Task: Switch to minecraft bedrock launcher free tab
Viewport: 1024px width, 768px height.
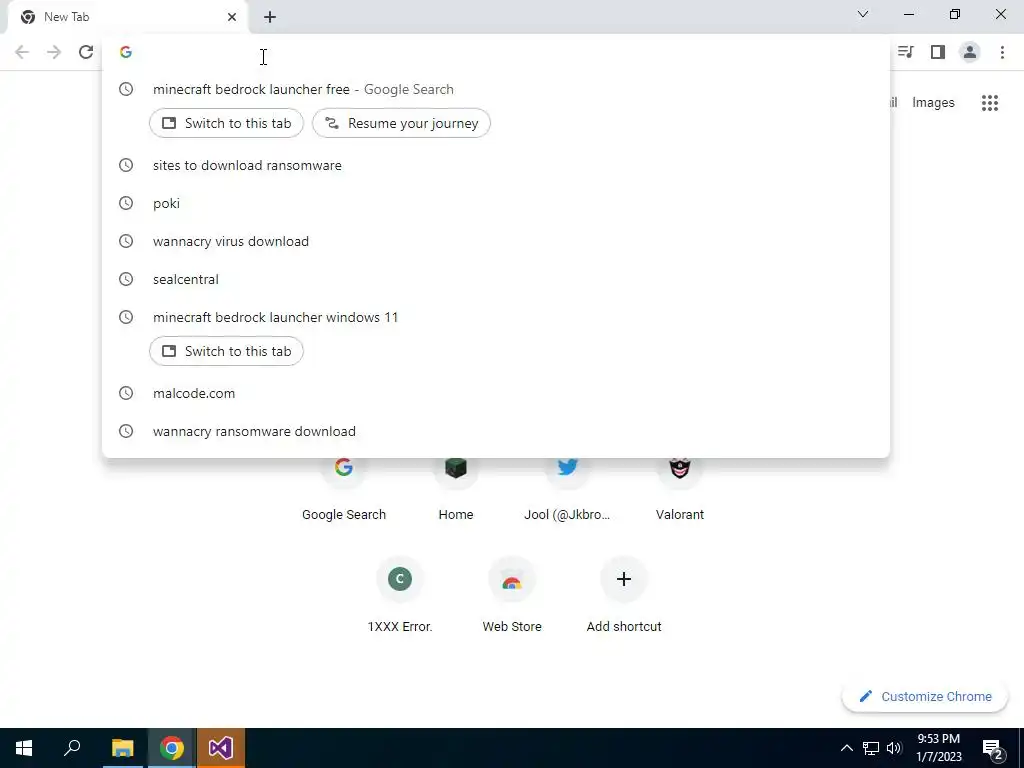Action: point(227,123)
